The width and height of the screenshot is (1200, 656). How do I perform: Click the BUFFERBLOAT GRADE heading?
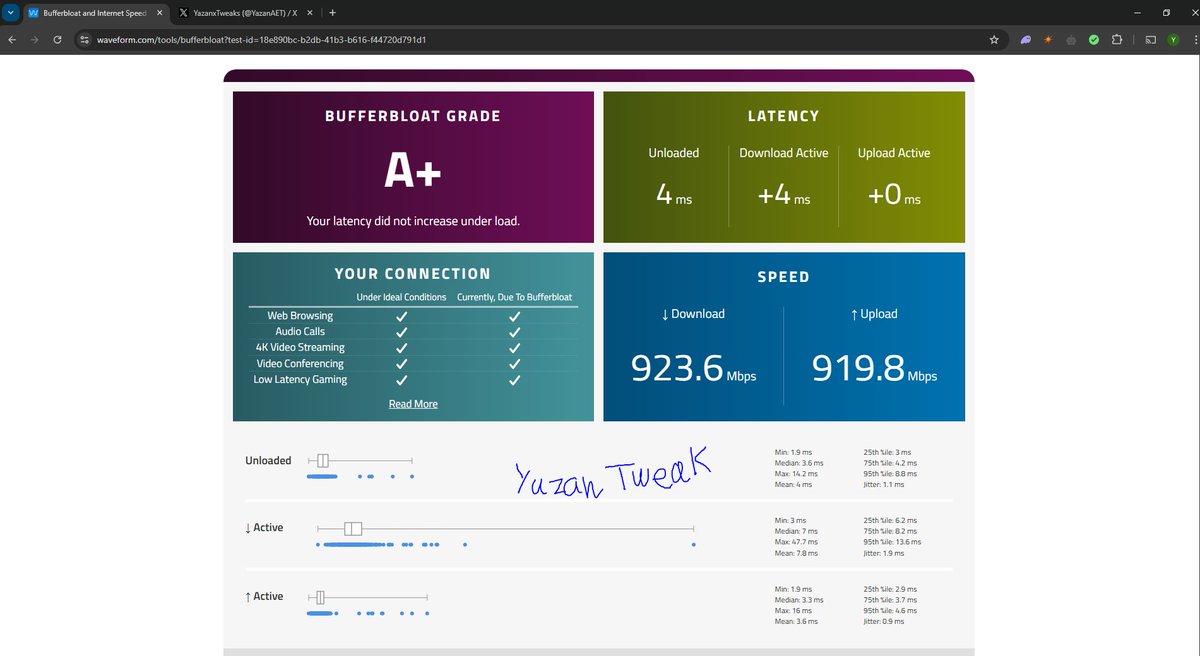click(x=413, y=116)
